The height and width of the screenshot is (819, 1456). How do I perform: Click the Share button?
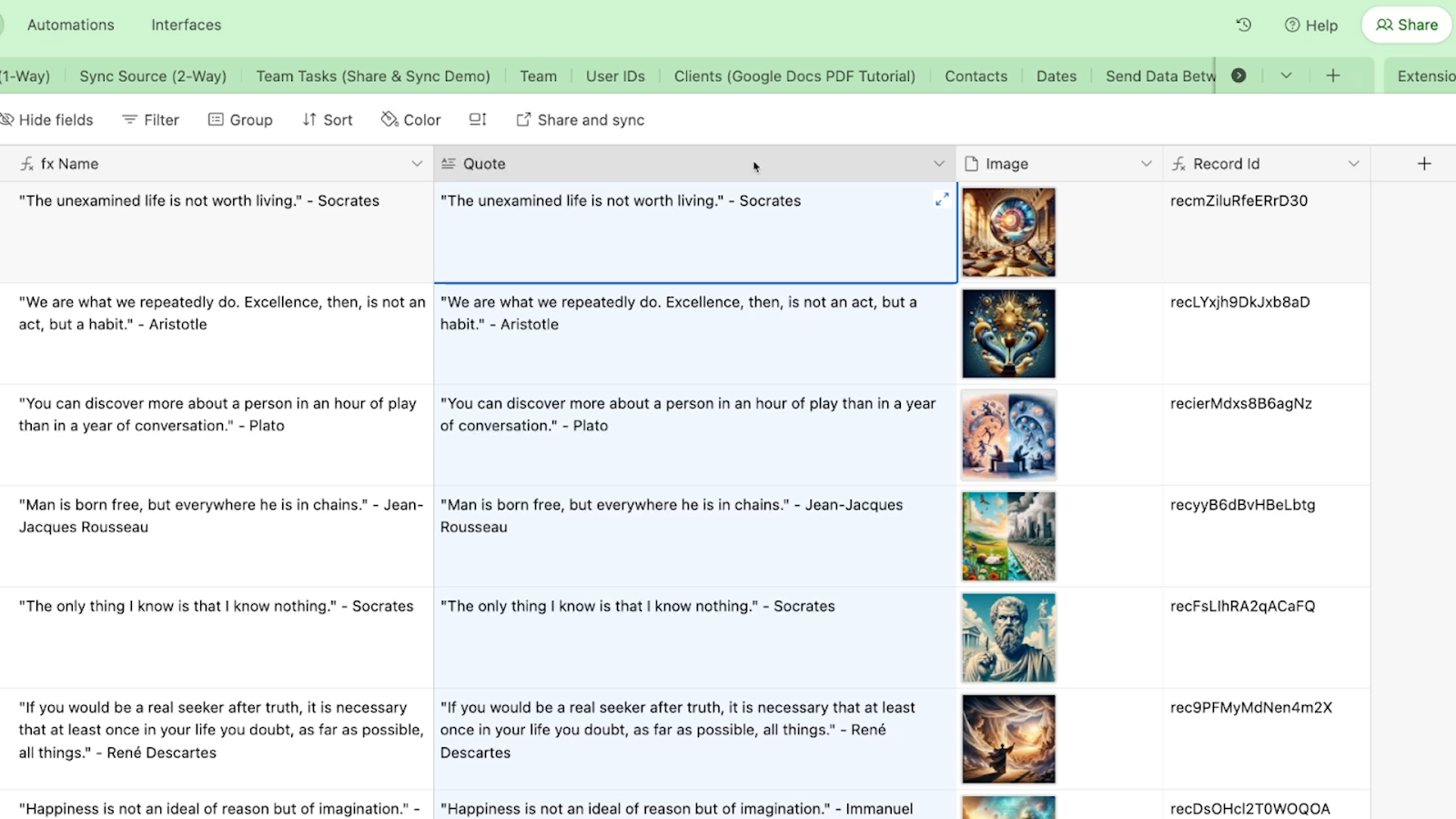click(x=1407, y=25)
